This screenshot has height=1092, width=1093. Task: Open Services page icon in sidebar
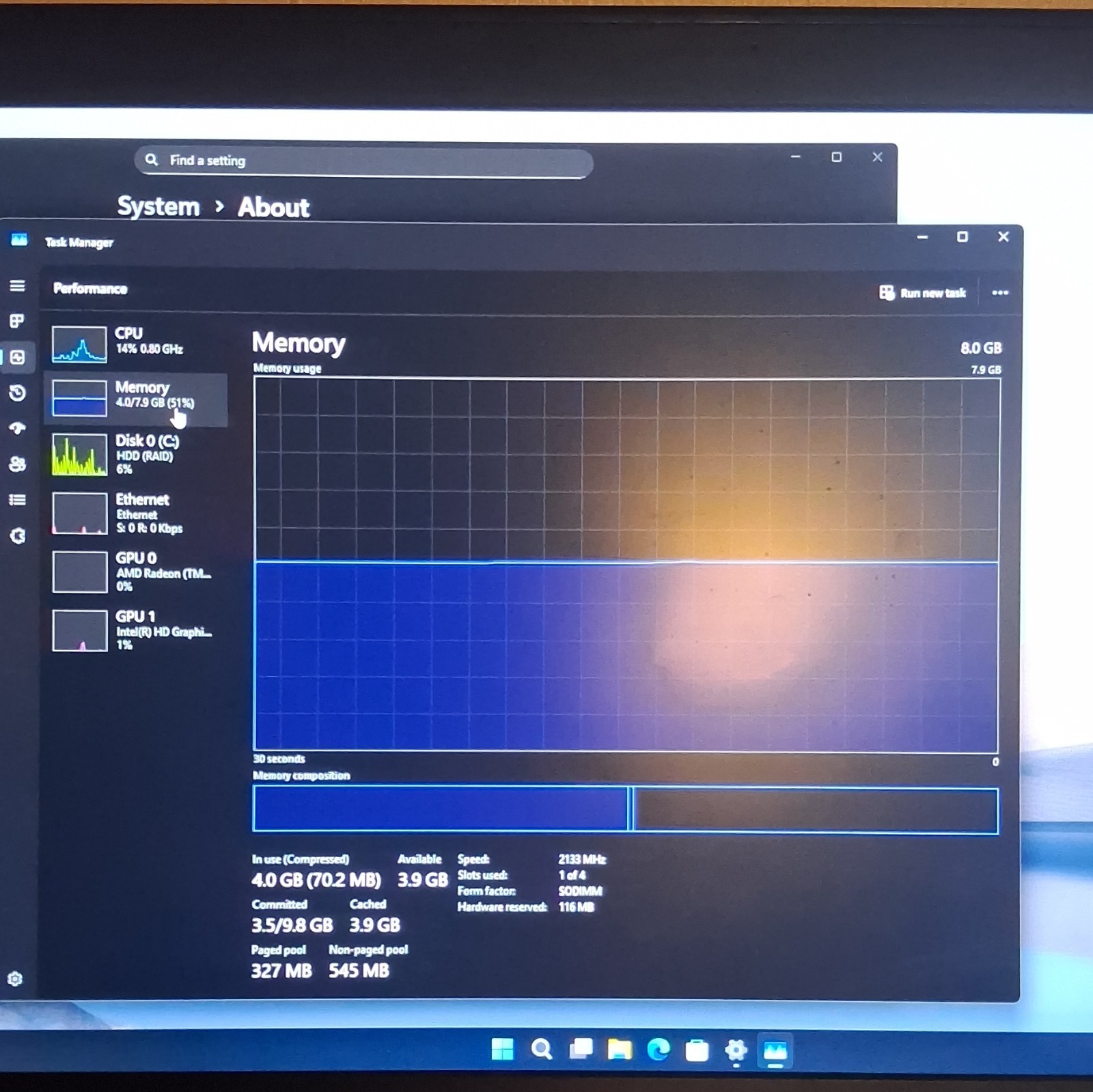coord(17,536)
